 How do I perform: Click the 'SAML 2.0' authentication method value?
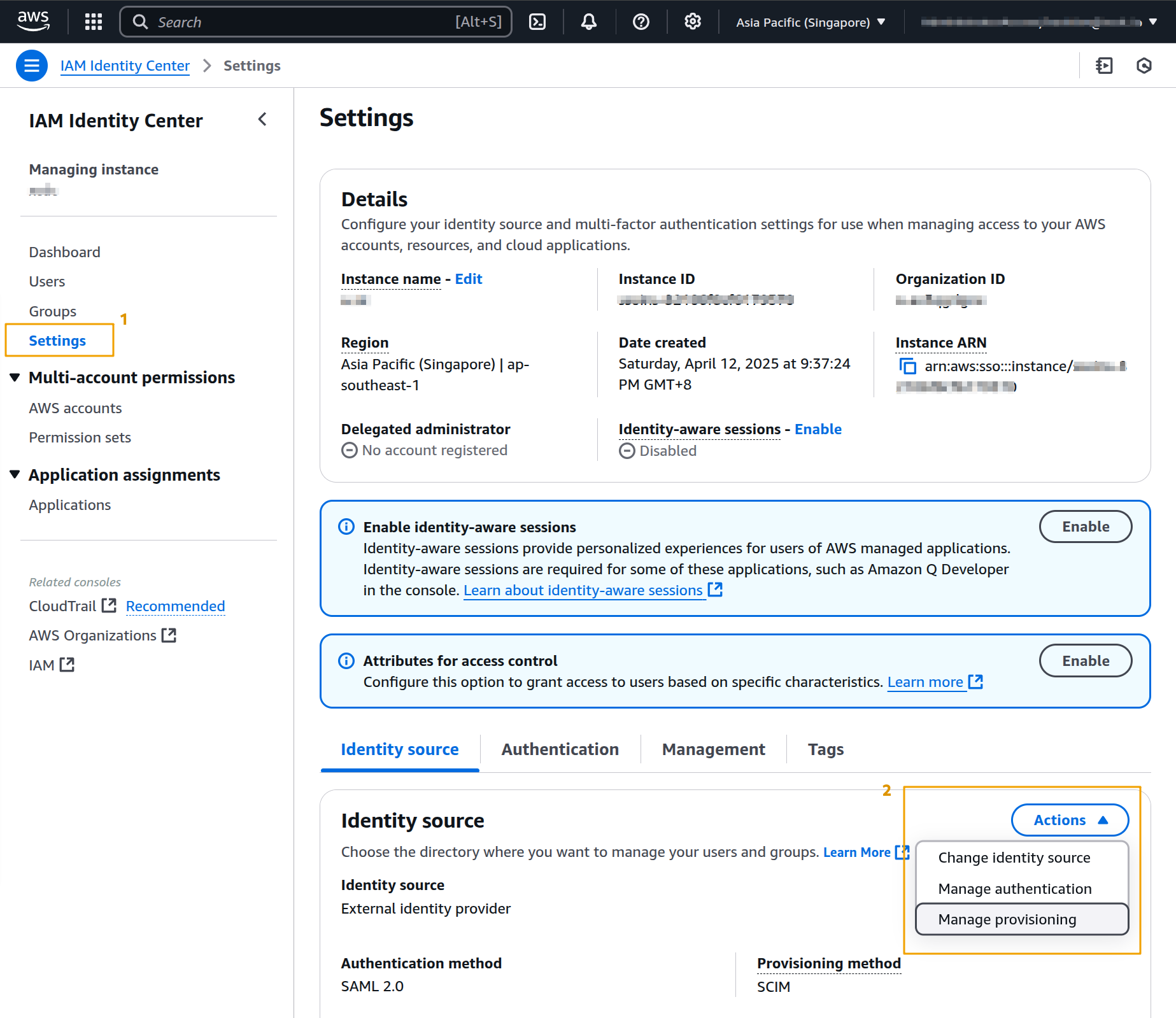point(372,986)
